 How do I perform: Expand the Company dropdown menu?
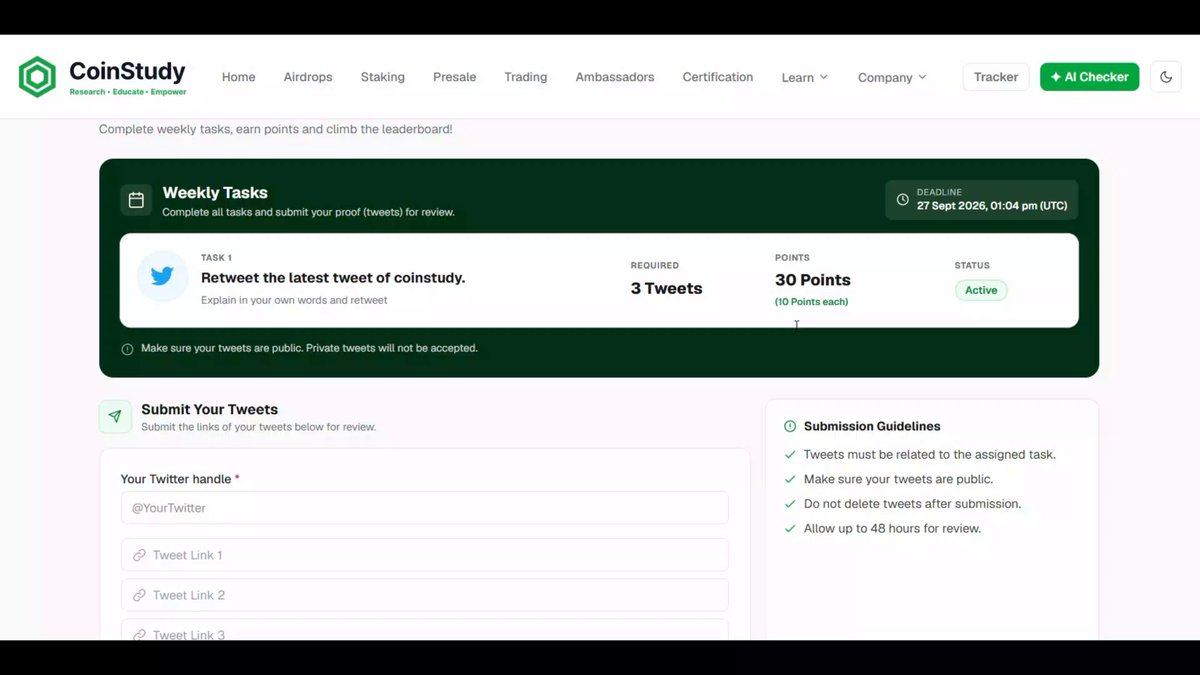click(x=892, y=77)
